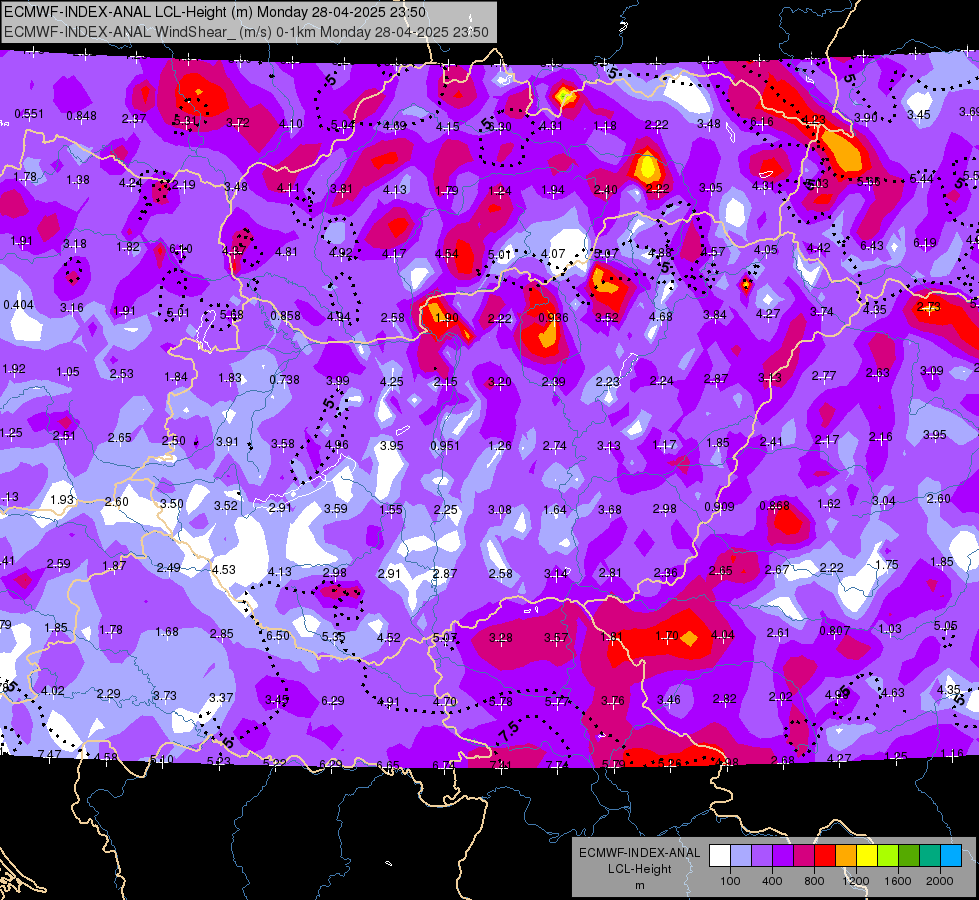Click legend label 400
The height and width of the screenshot is (900, 979).
pyautogui.click(x=772, y=881)
